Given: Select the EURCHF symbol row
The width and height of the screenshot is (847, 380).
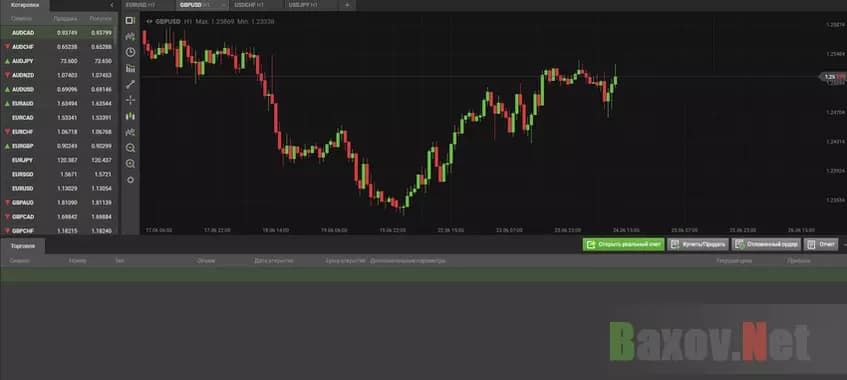Looking at the screenshot, I should (57, 132).
